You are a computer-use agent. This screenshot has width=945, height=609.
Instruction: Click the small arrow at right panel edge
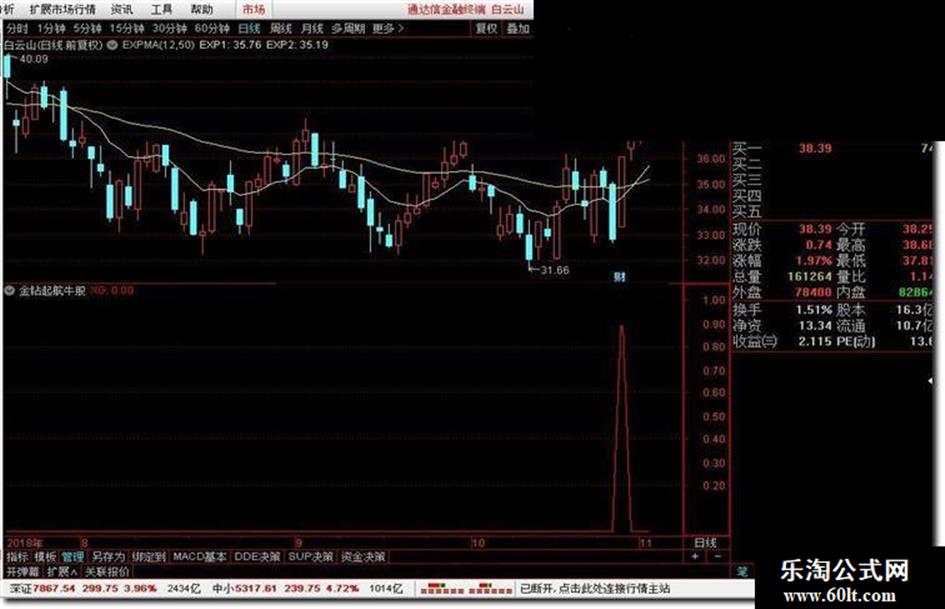point(931,381)
